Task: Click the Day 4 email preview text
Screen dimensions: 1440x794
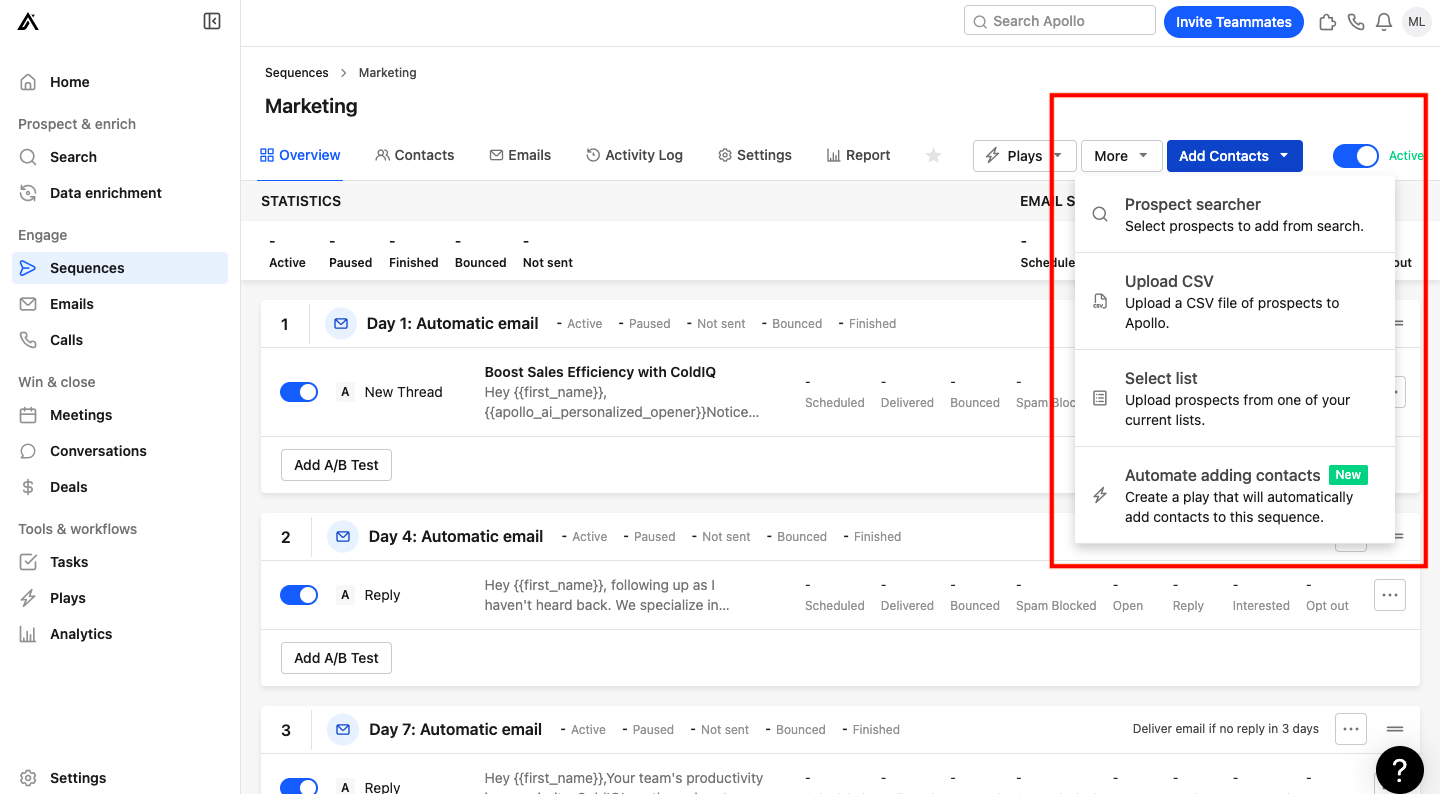Action: [608, 595]
